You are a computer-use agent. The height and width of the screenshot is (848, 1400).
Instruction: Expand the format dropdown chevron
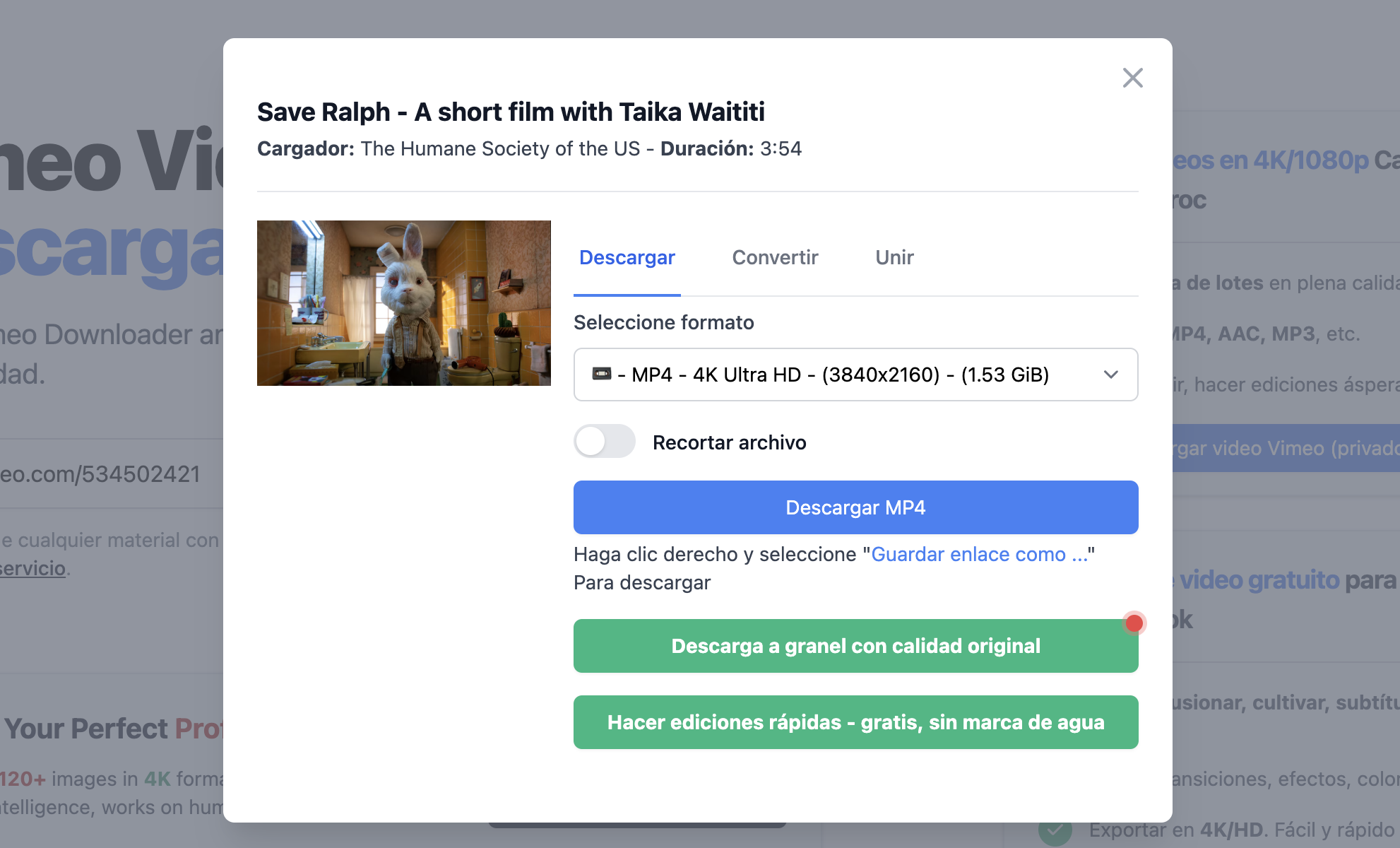1110,375
